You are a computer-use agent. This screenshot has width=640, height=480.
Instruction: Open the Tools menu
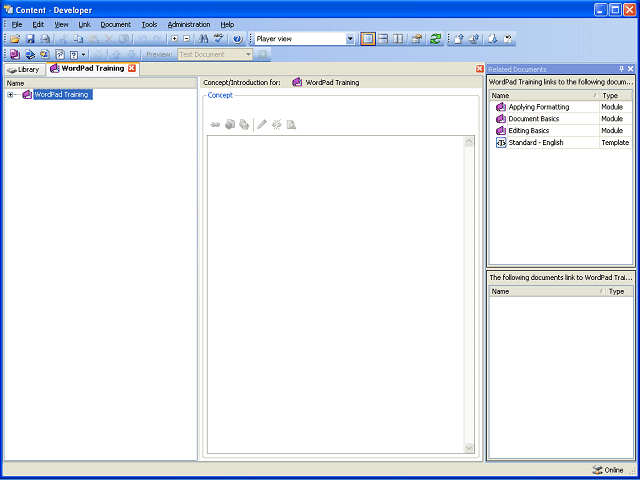click(x=149, y=24)
